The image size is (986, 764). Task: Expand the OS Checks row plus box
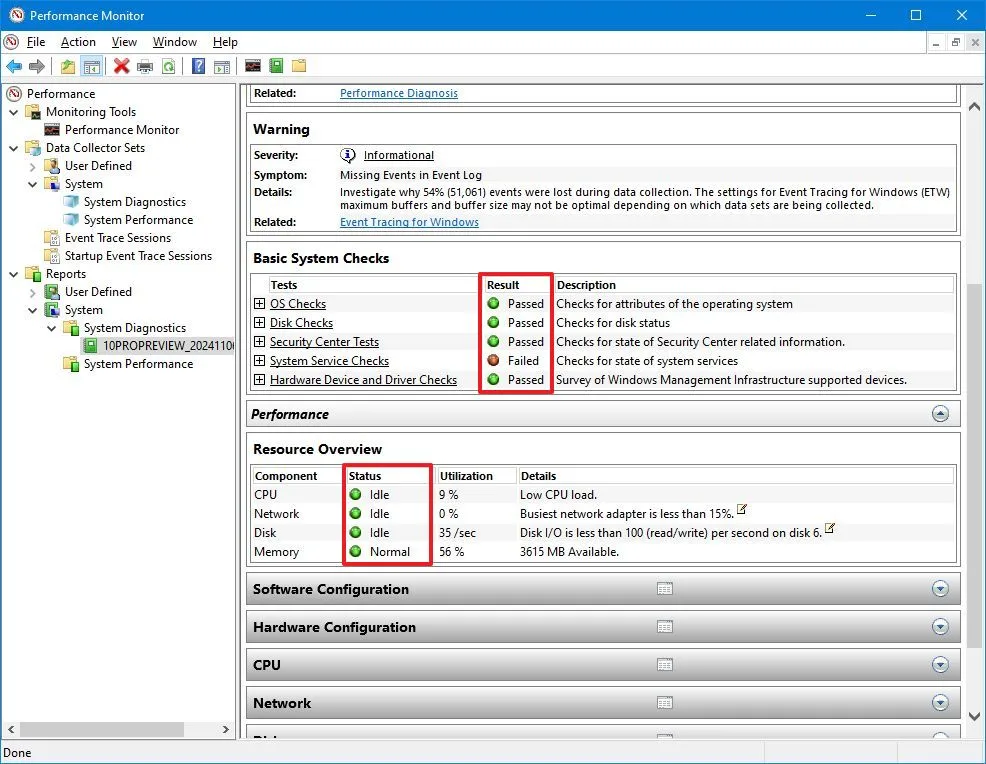[259, 304]
